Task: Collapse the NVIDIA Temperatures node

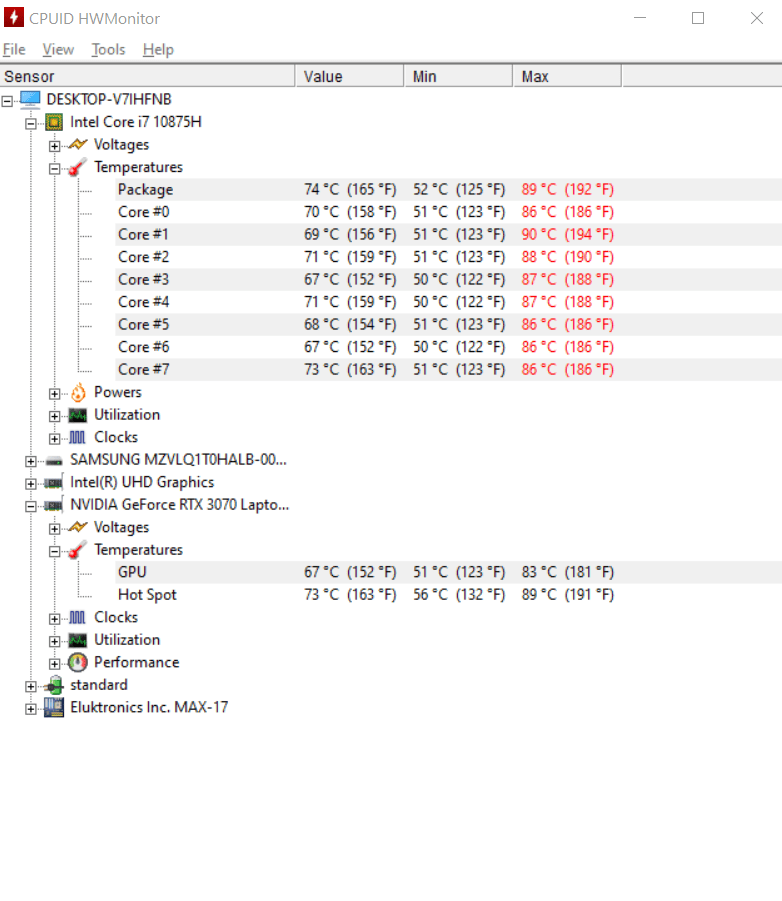Action: 55,552
